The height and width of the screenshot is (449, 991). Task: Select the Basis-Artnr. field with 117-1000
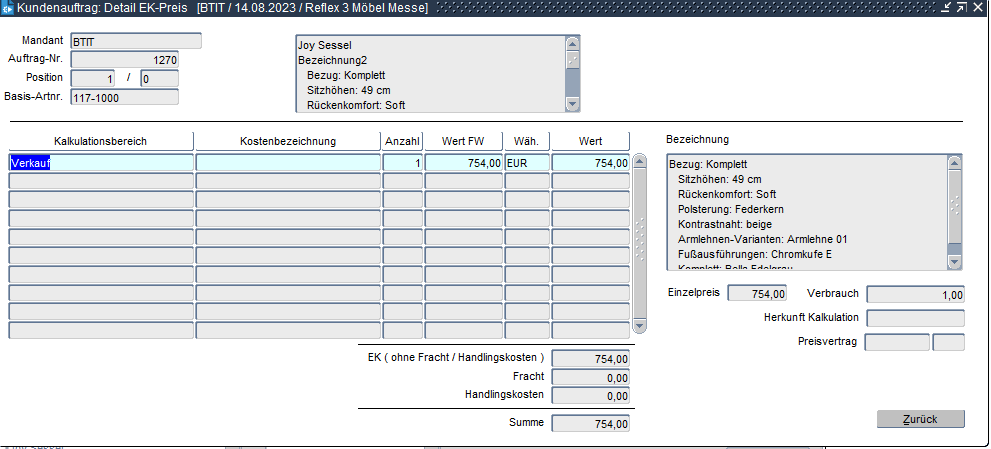point(123,97)
